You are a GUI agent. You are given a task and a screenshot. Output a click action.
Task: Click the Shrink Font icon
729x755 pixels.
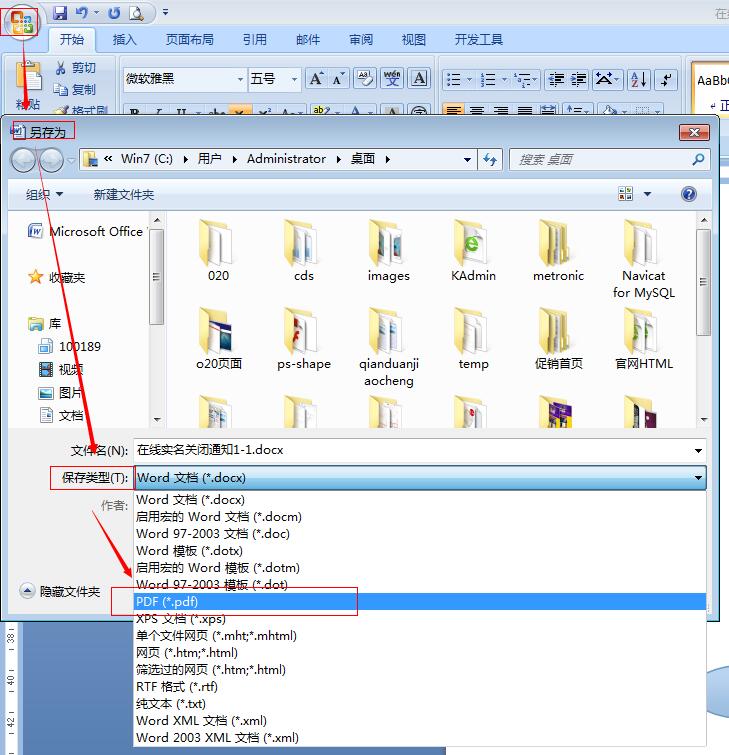[338, 78]
